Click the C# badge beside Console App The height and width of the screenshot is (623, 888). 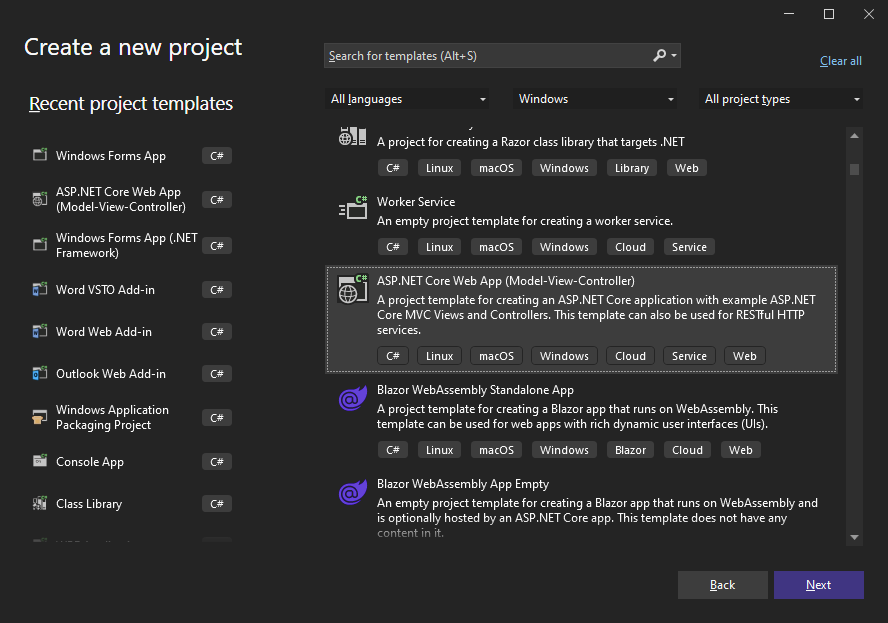click(217, 462)
